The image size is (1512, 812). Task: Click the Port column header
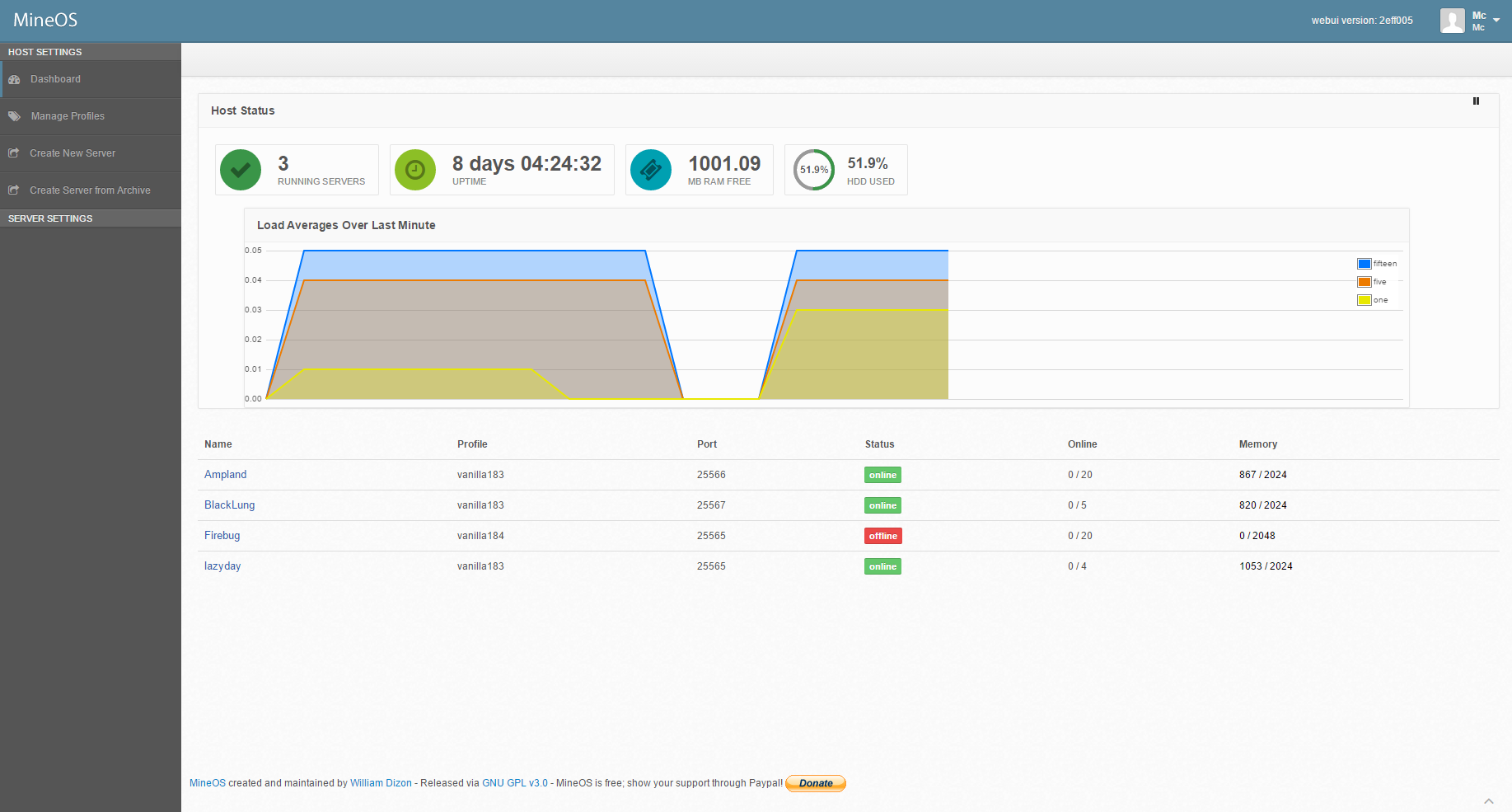pyautogui.click(x=707, y=444)
